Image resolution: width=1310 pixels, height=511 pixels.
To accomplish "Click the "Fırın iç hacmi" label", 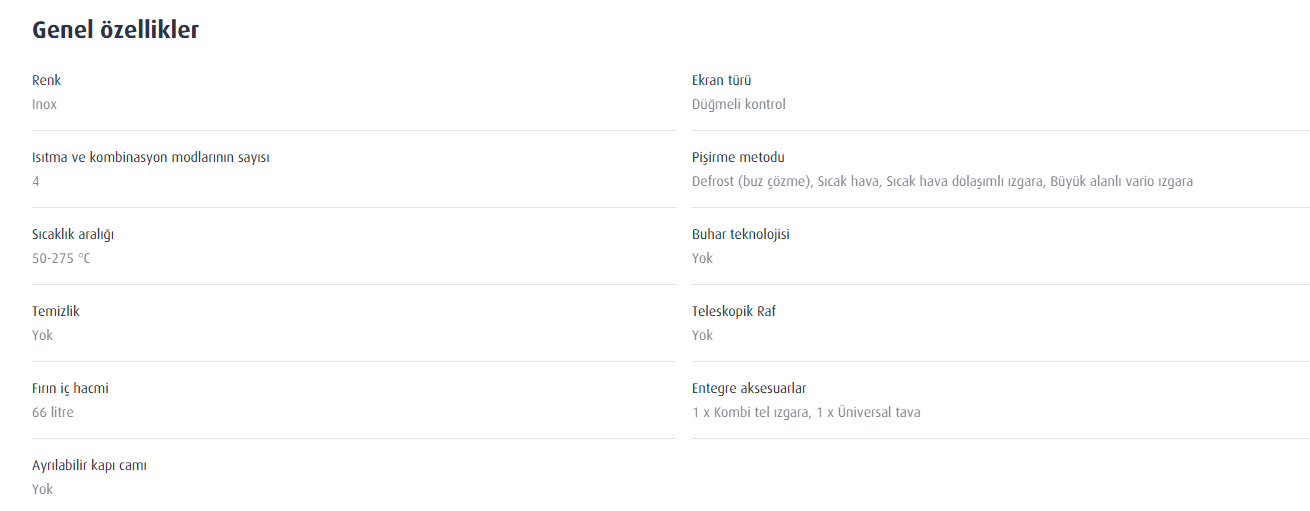I will pyautogui.click(x=70, y=388).
